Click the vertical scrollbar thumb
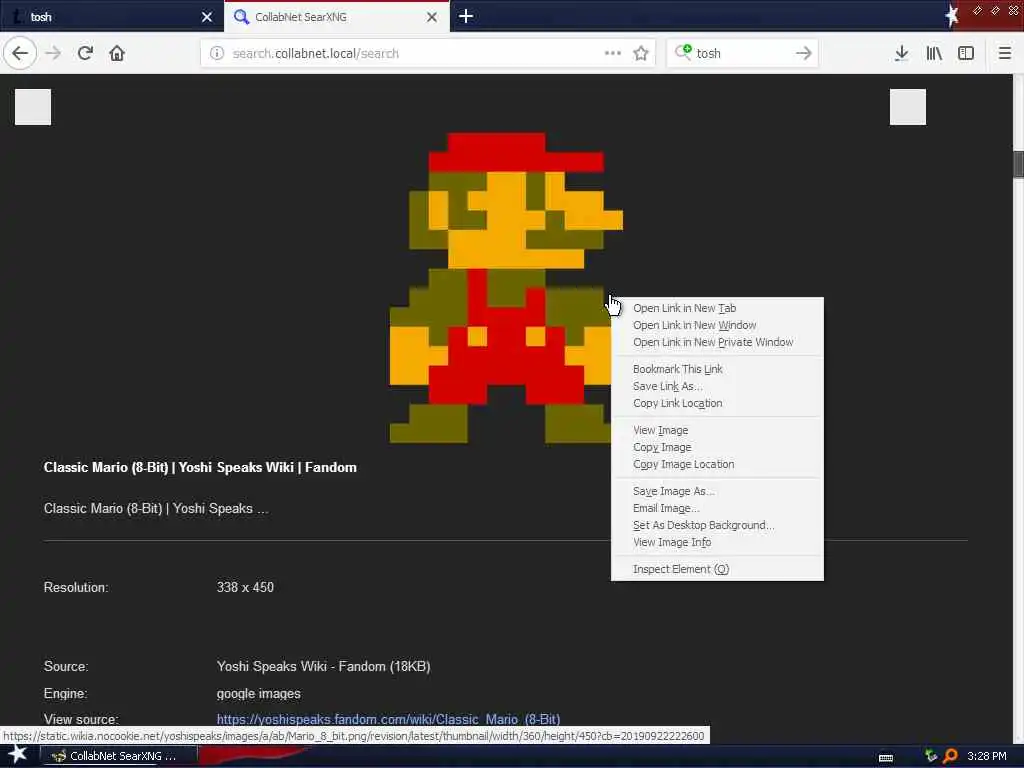This screenshot has height=768, width=1024. (x=1018, y=164)
